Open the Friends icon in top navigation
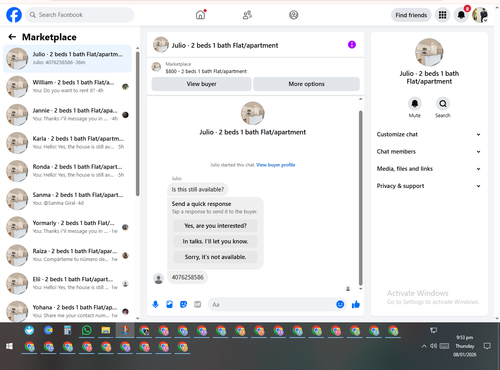The image size is (500, 370). click(x=247, y=15)
